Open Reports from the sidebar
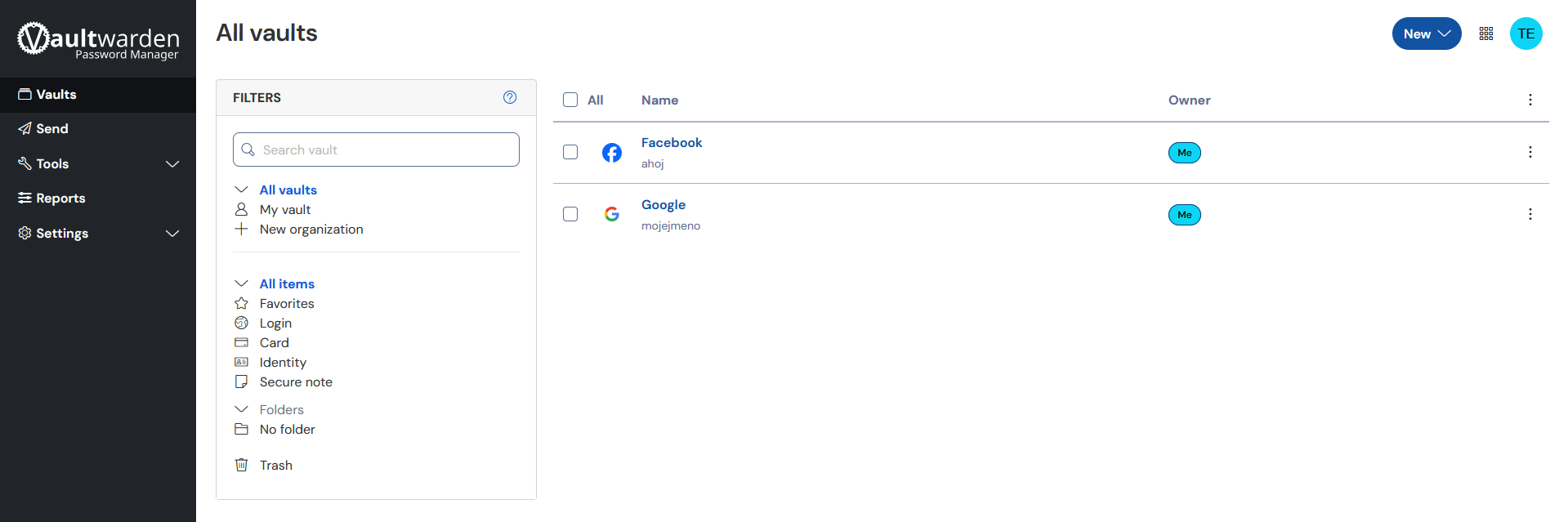 point(60,198)
